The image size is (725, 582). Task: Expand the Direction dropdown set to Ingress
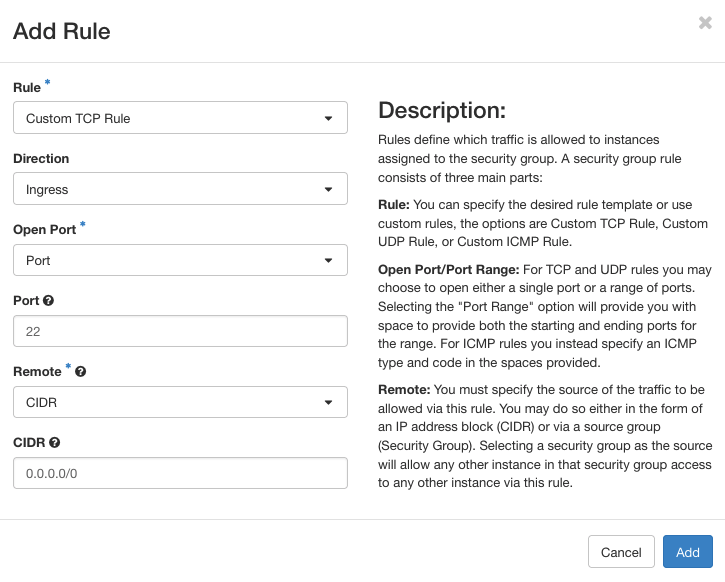pos(180,189)
